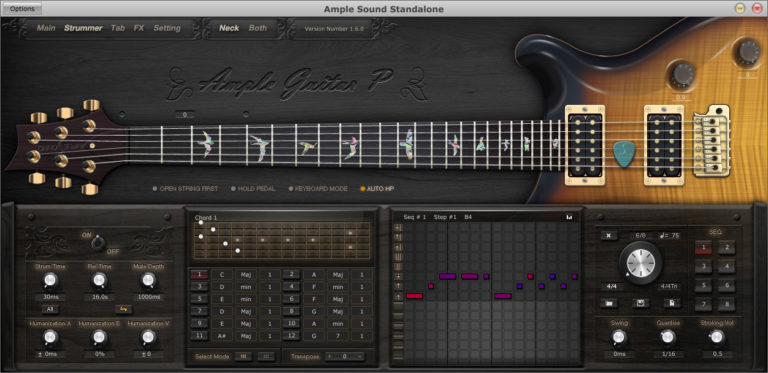Viewport: 768px width, 373px height.
Task: Click the Mute Depth knob
Action: [147, 280]
